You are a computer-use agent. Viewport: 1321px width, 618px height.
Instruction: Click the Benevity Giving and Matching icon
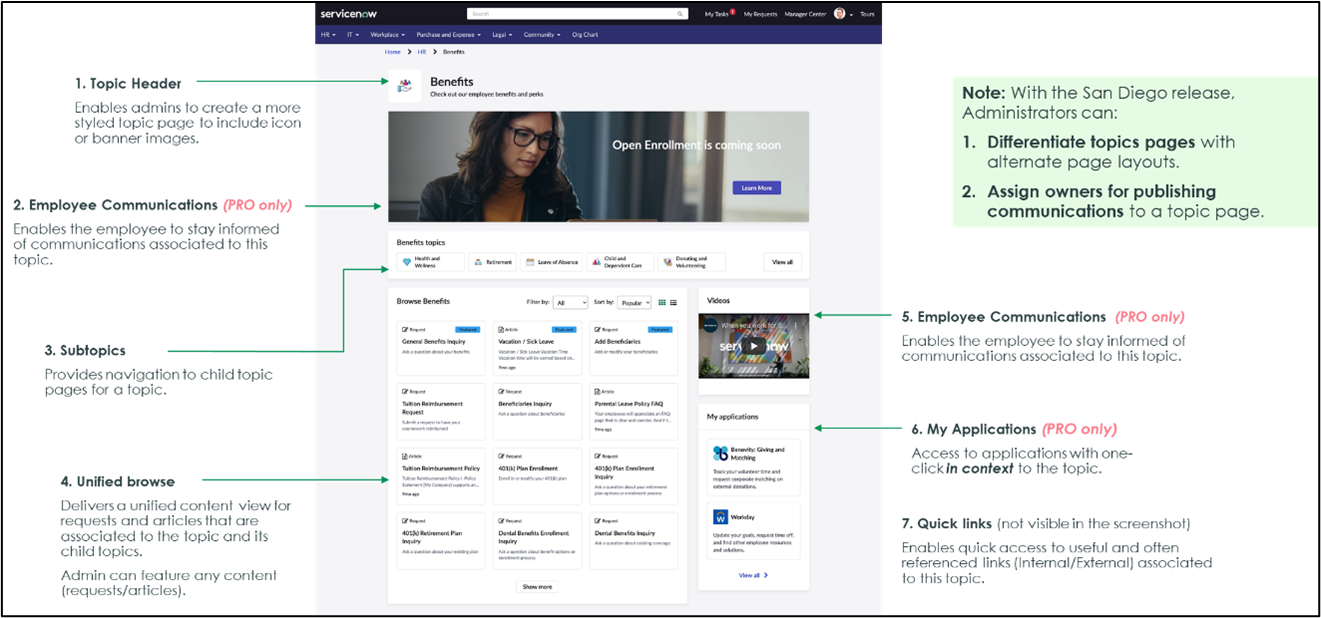tap(720, 453)
